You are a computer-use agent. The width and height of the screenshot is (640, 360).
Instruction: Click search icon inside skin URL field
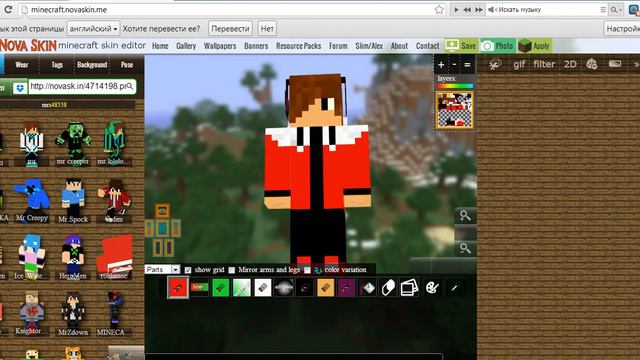point(130,87)
